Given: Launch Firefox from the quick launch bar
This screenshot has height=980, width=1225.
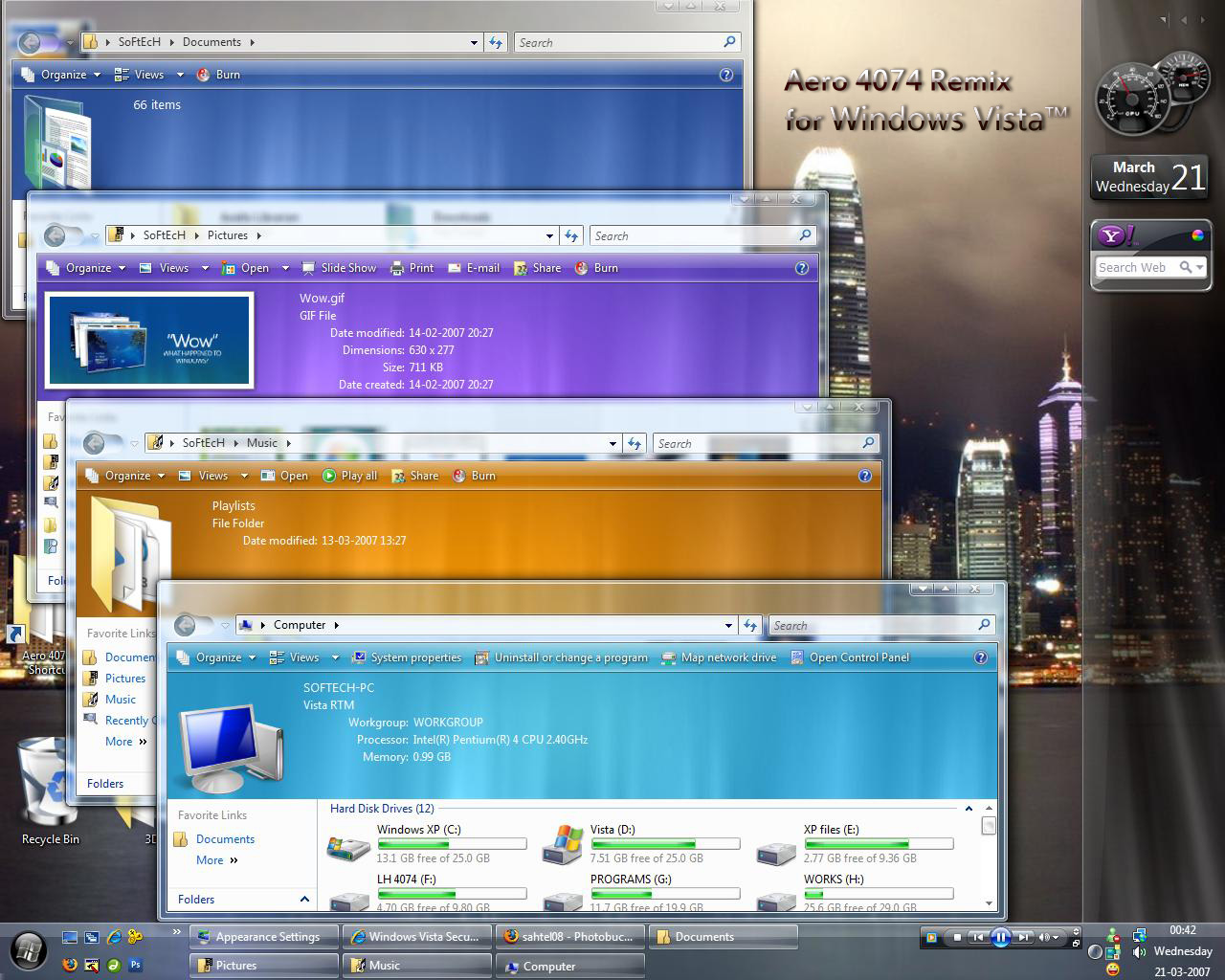Looking at the screenshot, I should pyautogui.click(x=70, y=965).
